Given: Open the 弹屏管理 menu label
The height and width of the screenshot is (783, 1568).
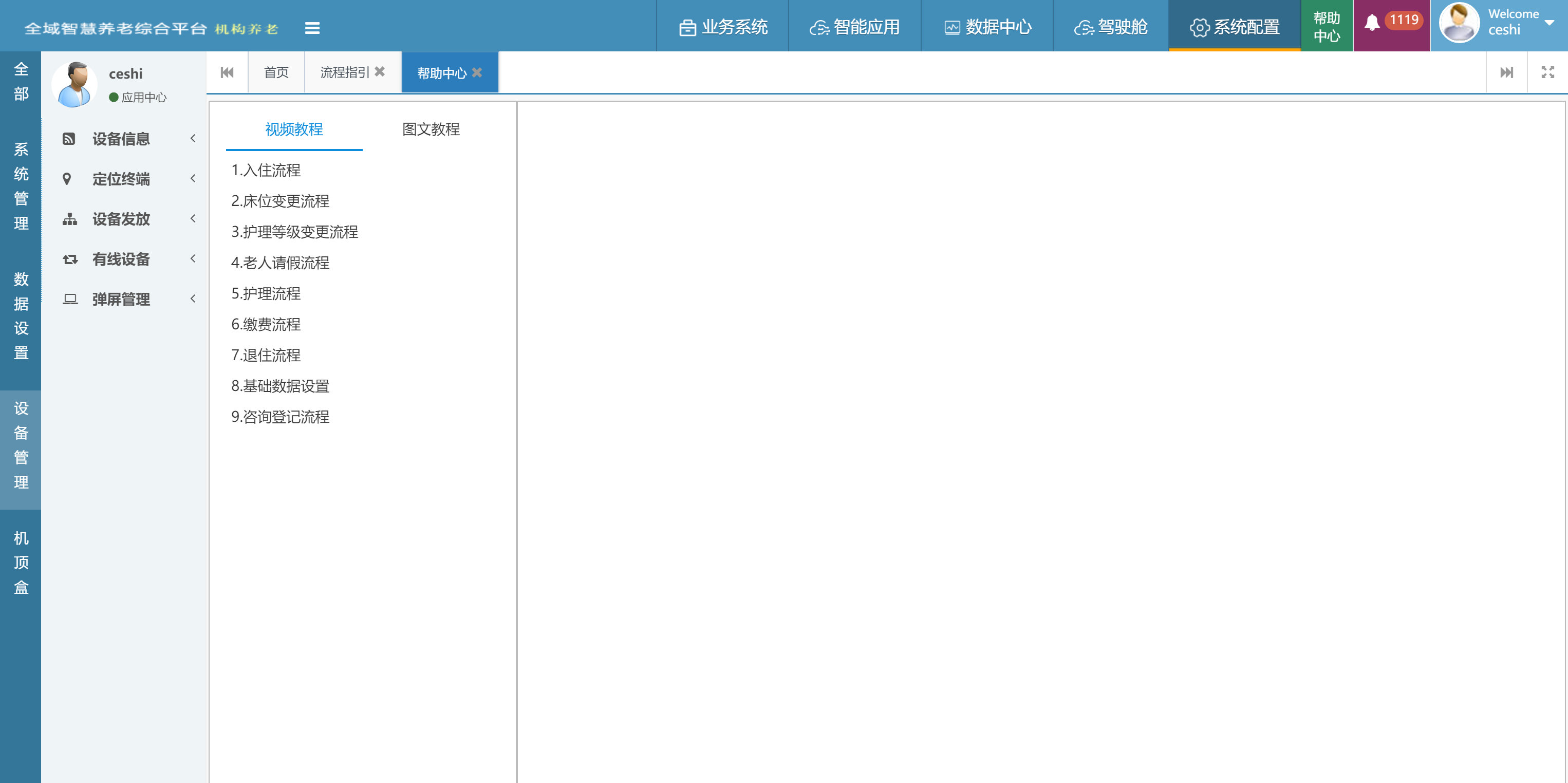Looking at the screenshot, I should [121, 300].
